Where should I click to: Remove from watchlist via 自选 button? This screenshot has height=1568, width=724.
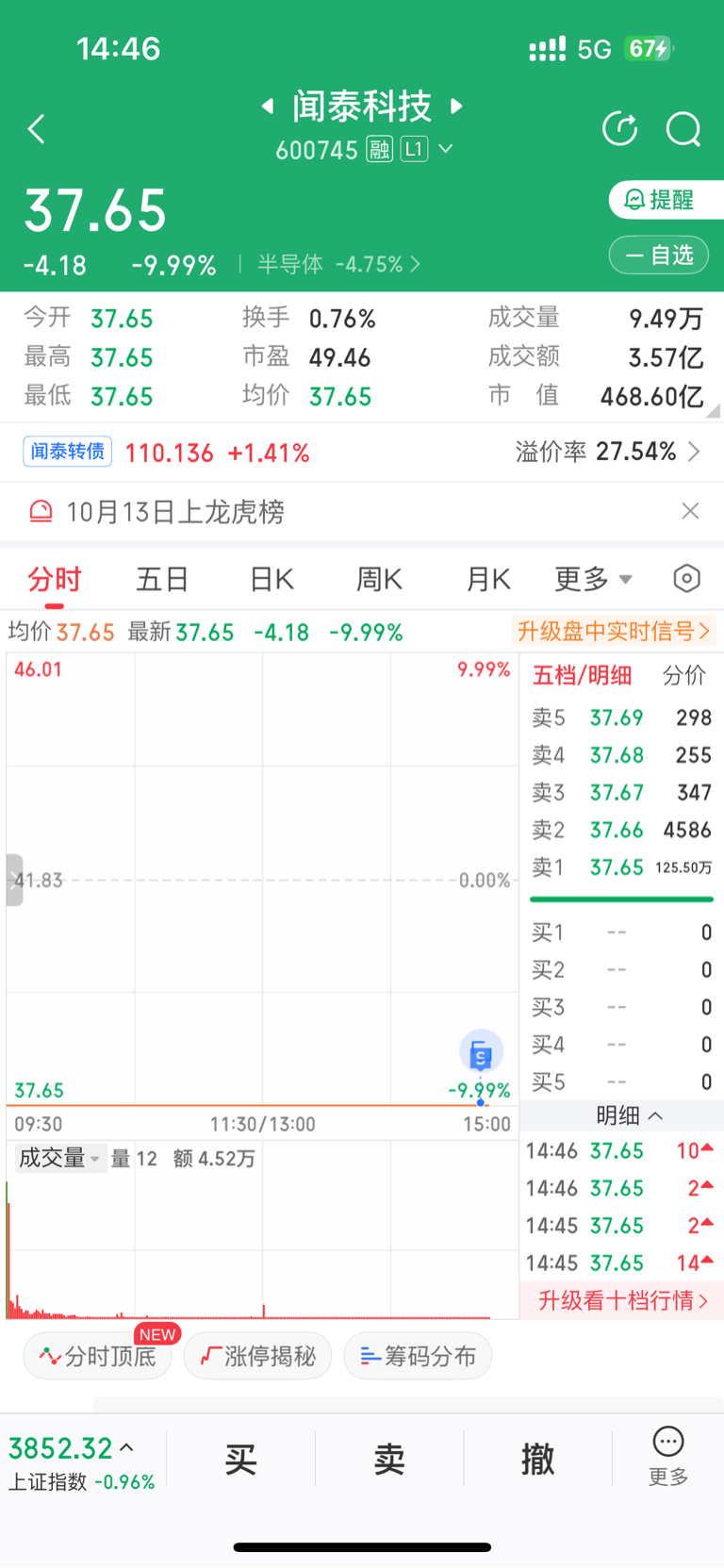click(659, 255)
